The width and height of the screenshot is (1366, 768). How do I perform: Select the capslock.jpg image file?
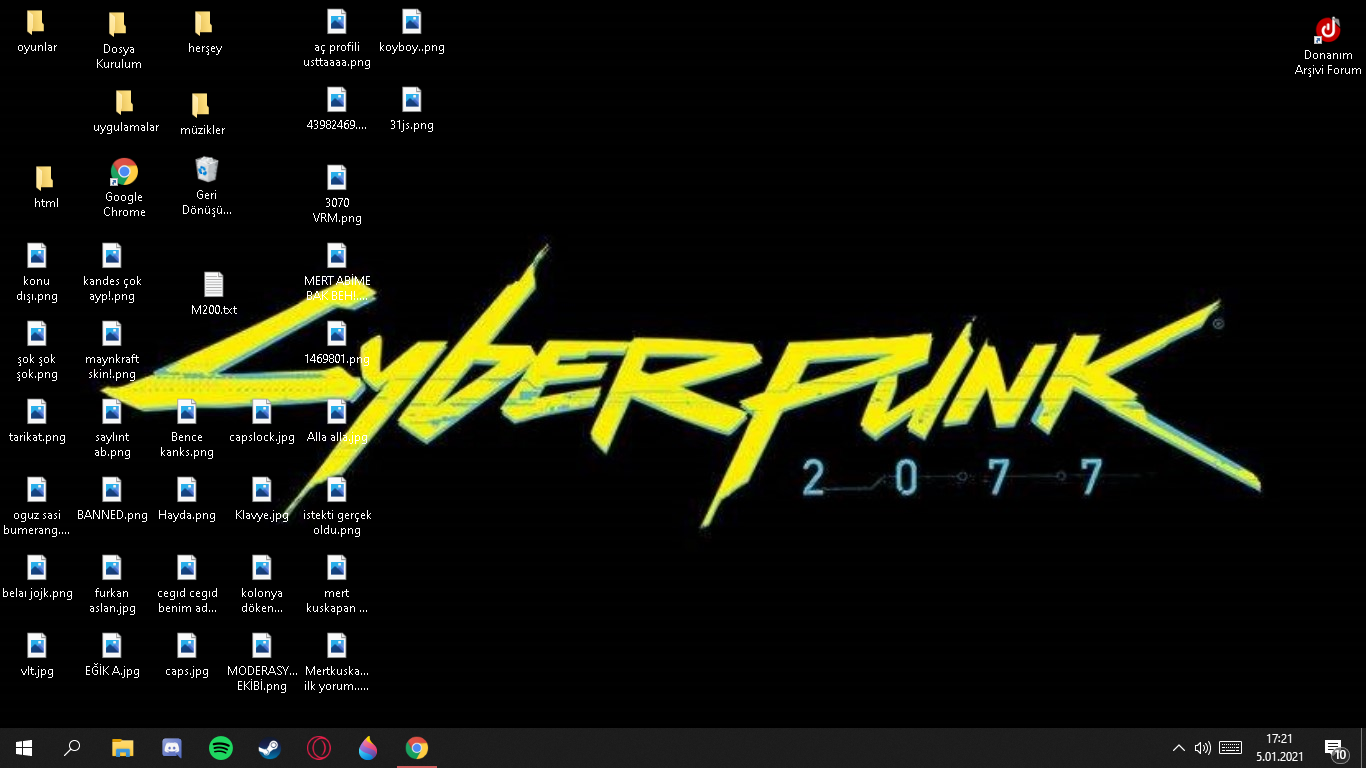click(x=262, y=421)
